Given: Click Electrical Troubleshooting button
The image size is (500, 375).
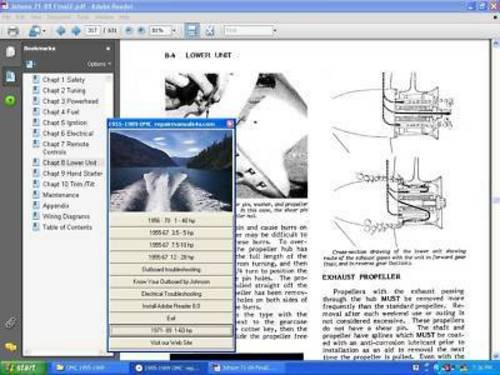Looking at the screenshot, I should (171, 294).
